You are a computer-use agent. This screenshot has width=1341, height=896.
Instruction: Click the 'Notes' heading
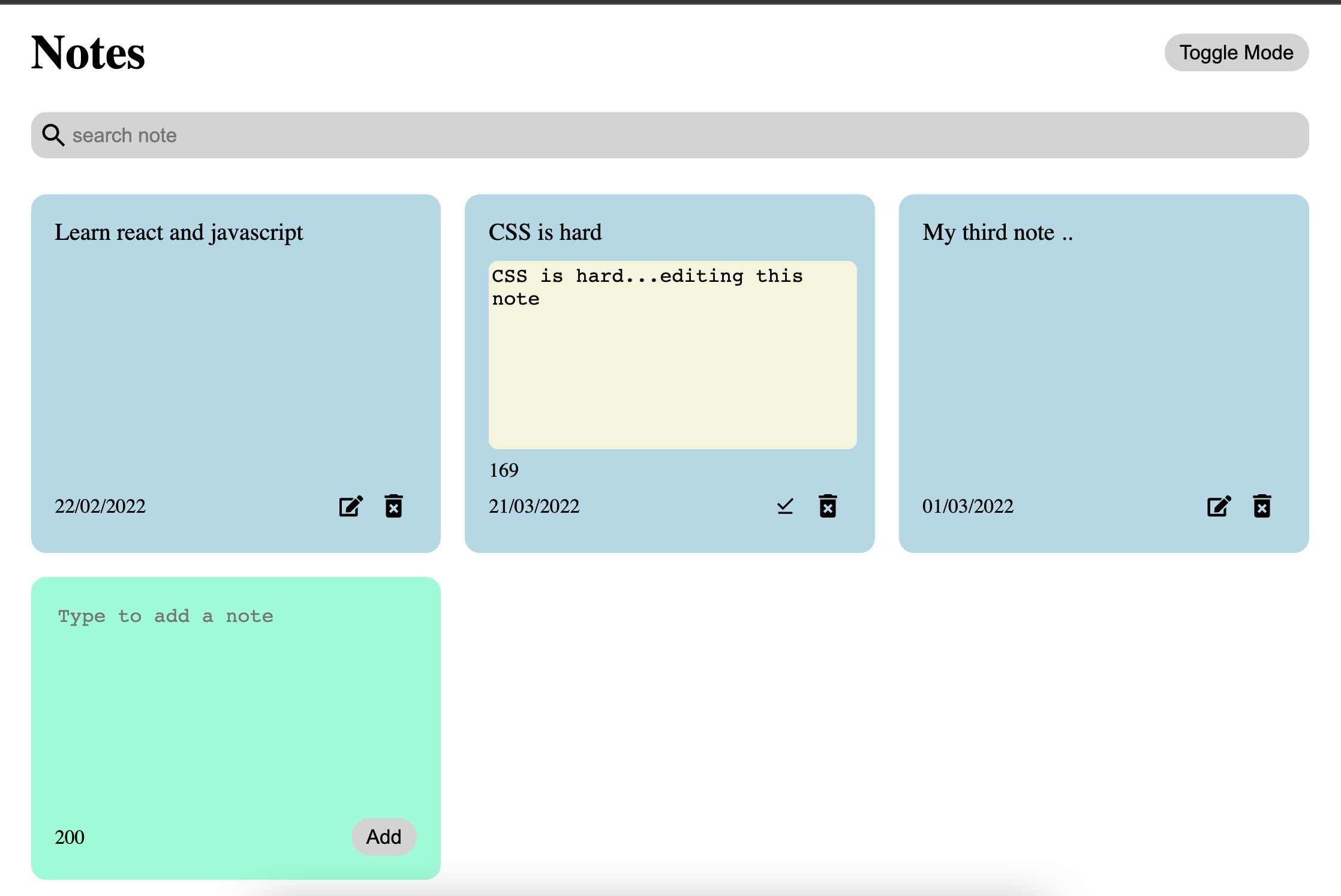(88, 53)
